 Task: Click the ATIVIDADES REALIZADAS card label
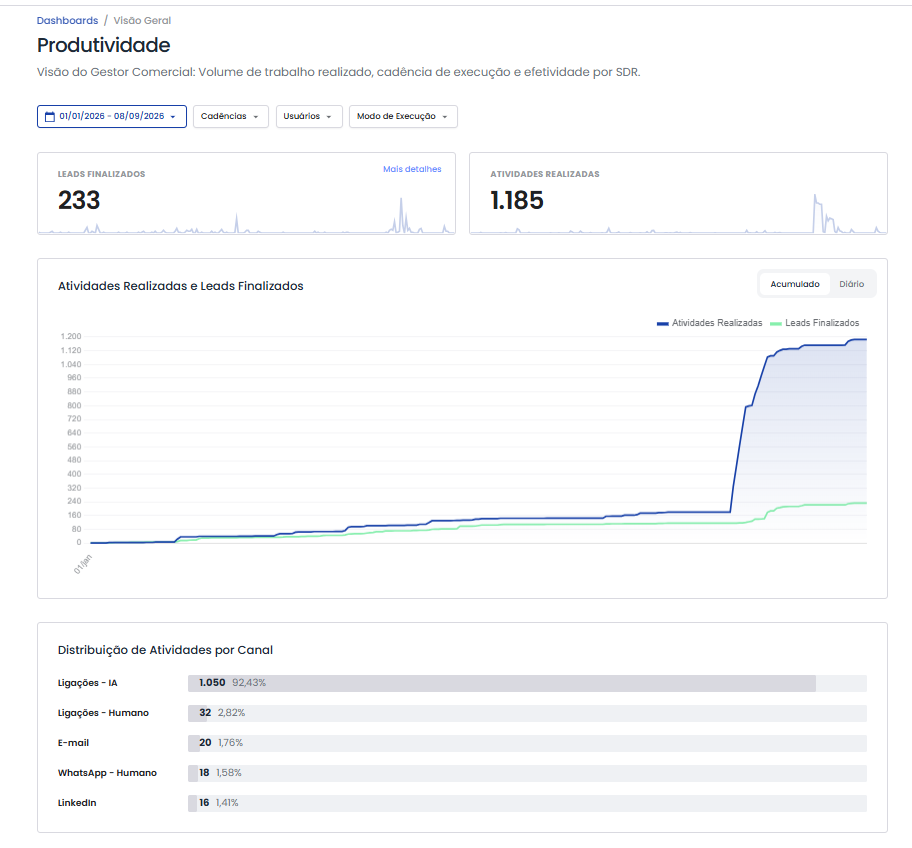tap(544, 174)
